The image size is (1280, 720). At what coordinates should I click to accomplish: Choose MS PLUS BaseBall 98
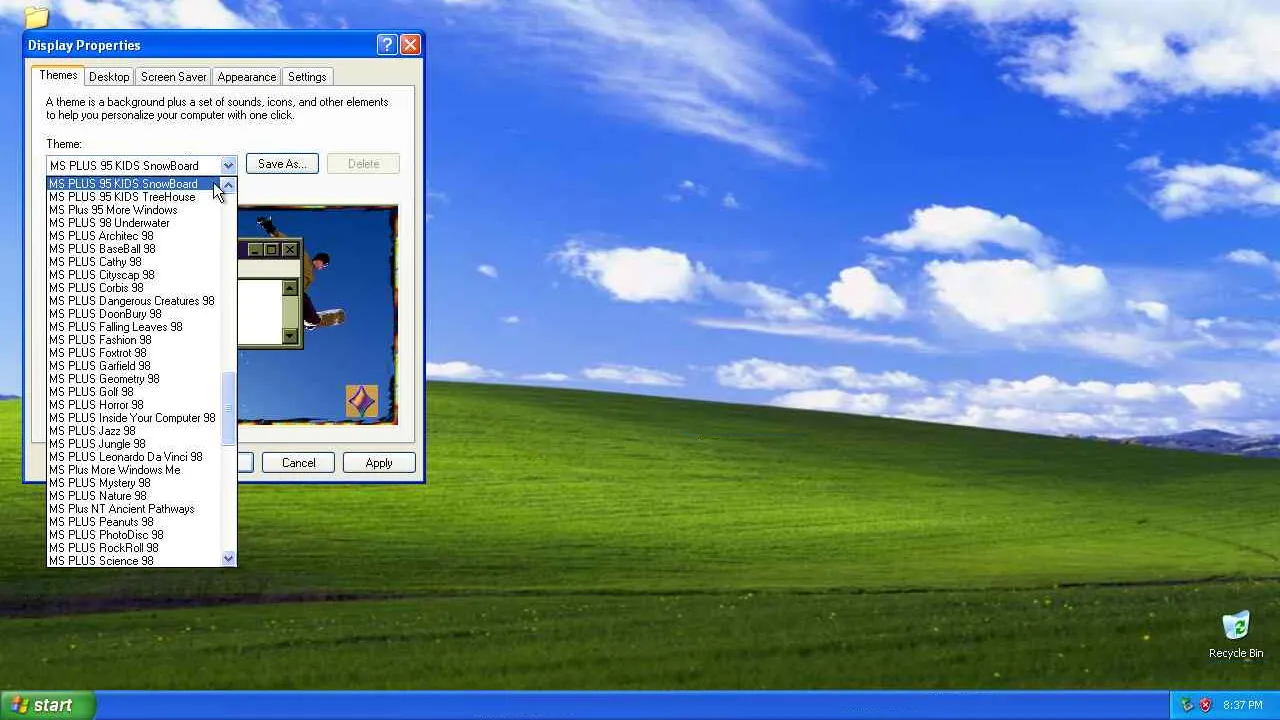coord(134,249)
